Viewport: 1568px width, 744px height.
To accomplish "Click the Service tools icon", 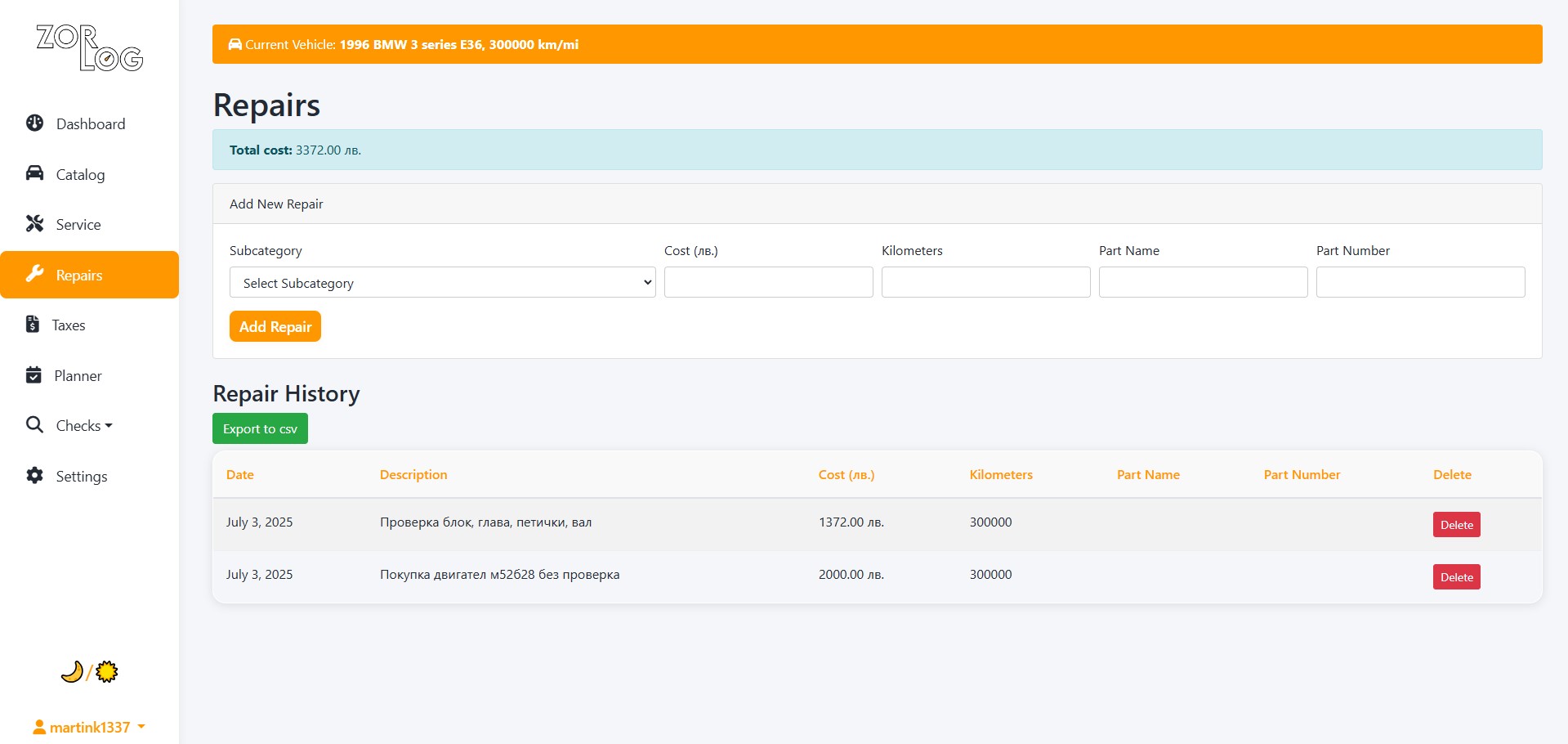I will (34, 224).
